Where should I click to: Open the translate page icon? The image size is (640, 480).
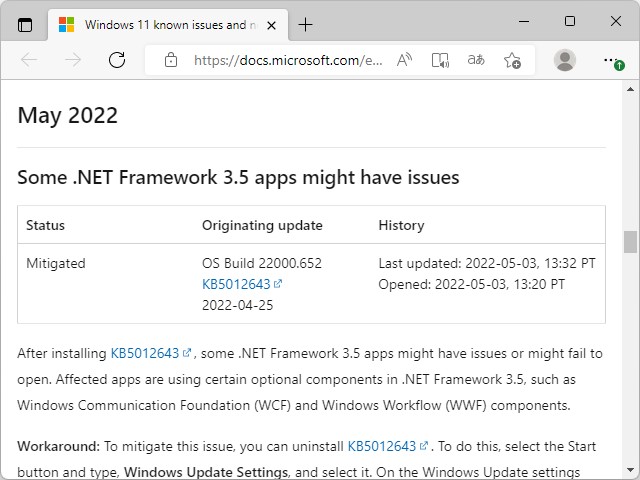[476, 60]
